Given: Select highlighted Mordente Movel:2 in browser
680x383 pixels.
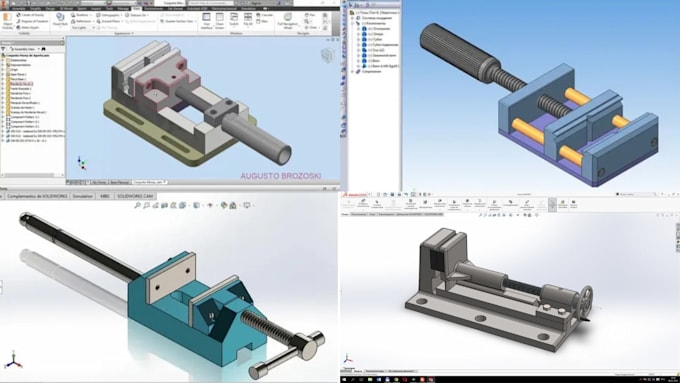Looking at the screenshot, I should click(21, 84).
